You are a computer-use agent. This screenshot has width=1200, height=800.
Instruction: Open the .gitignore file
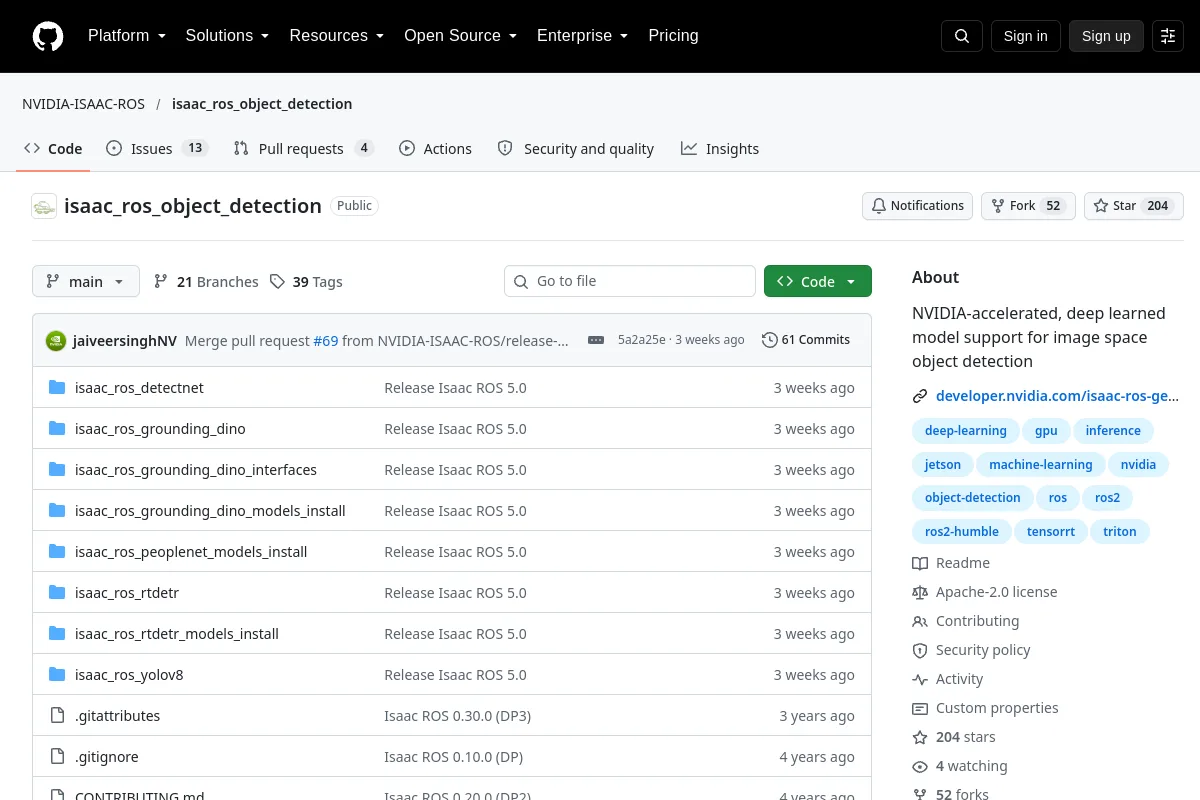click(x=107, y=756)
